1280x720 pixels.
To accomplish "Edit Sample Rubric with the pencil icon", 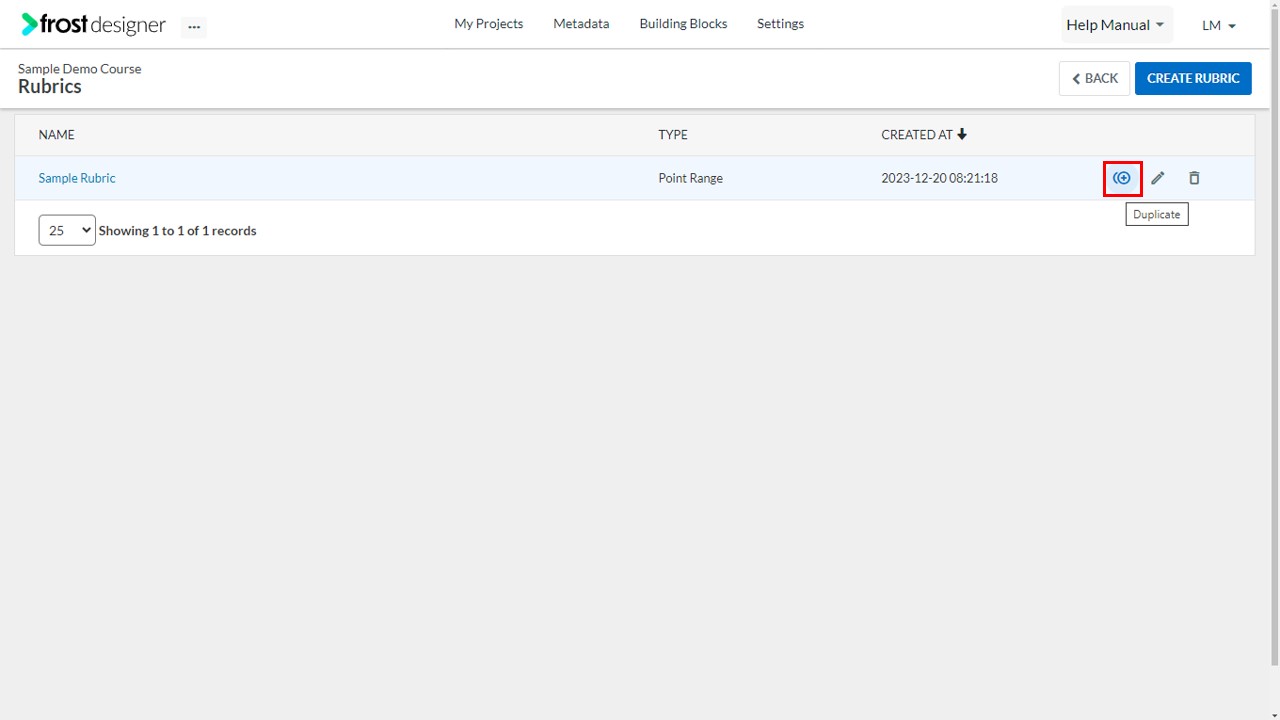I will point(1158,178).
